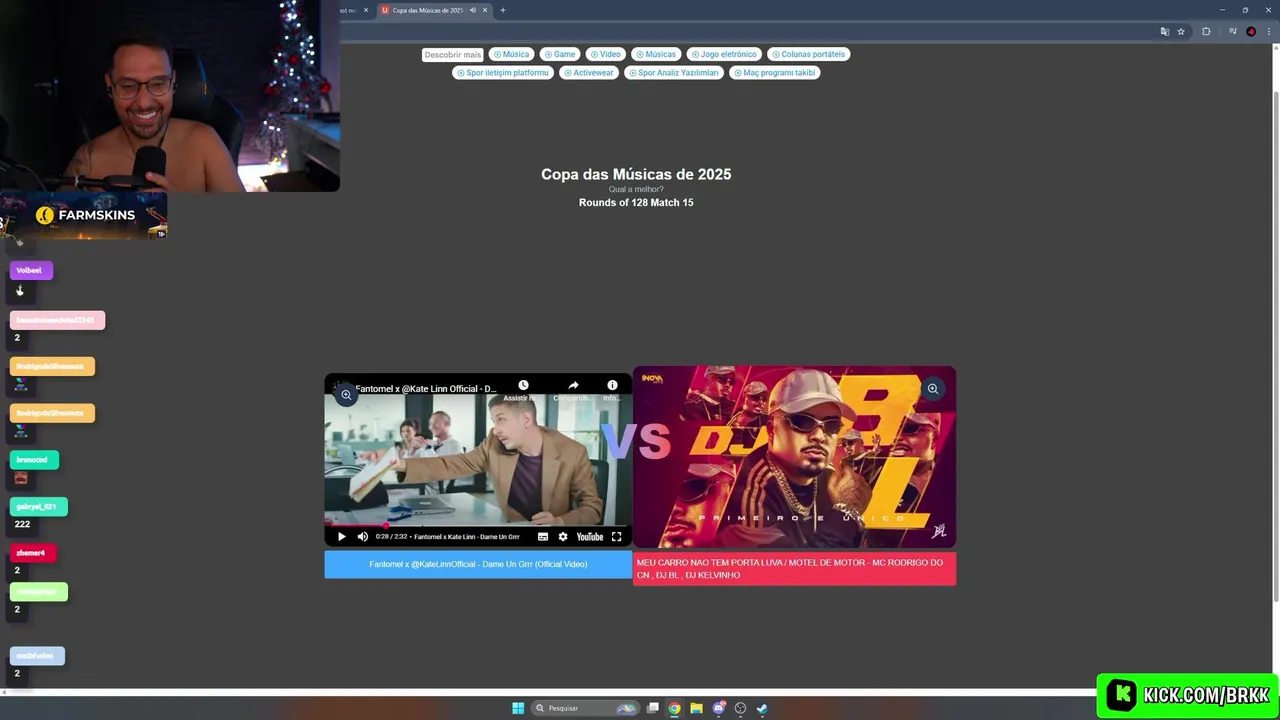Click the FARMSKINS banner
Viewport: 1280px width, 720px height.
click(84, 216)
